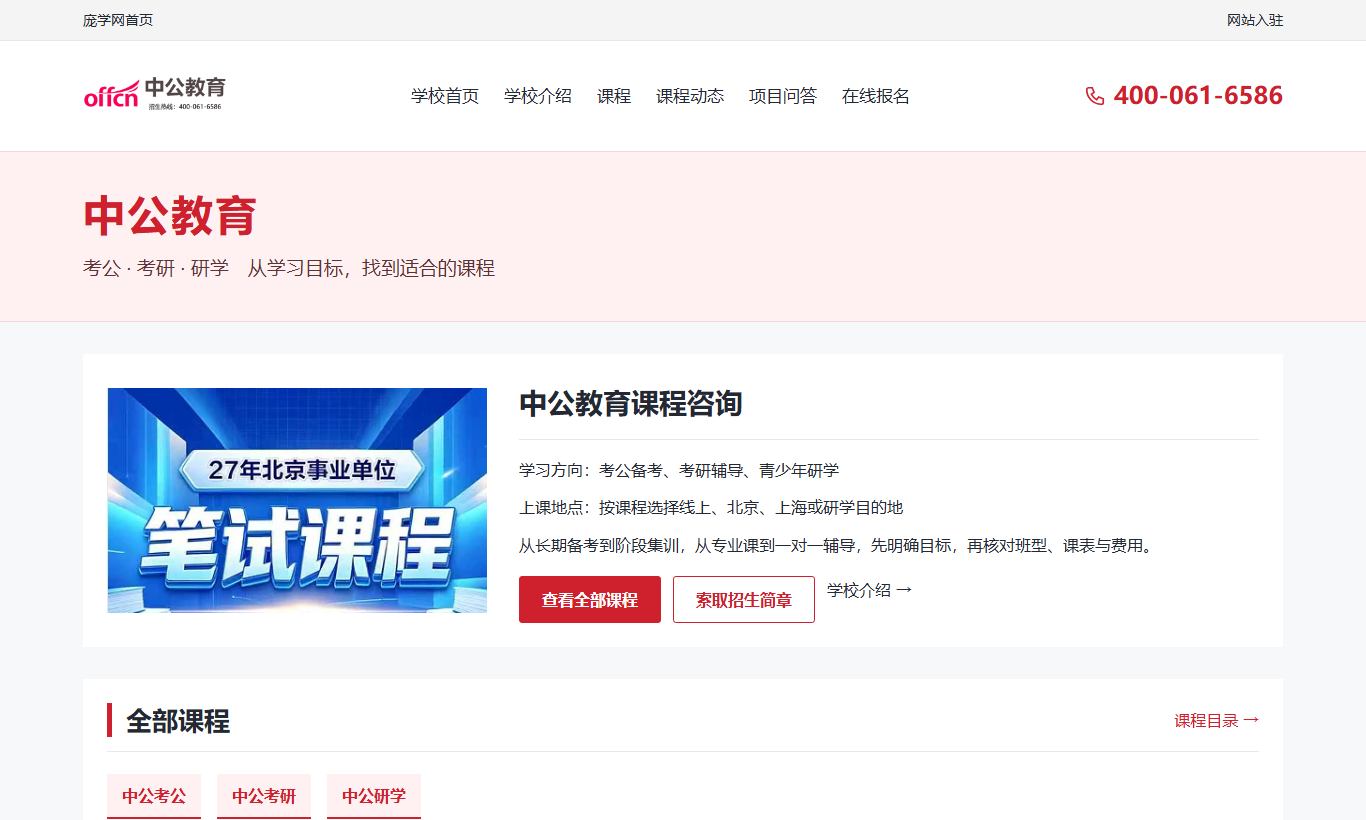
Task: Switch to the 中公研学 tab
Action: [x=374, y=796]
